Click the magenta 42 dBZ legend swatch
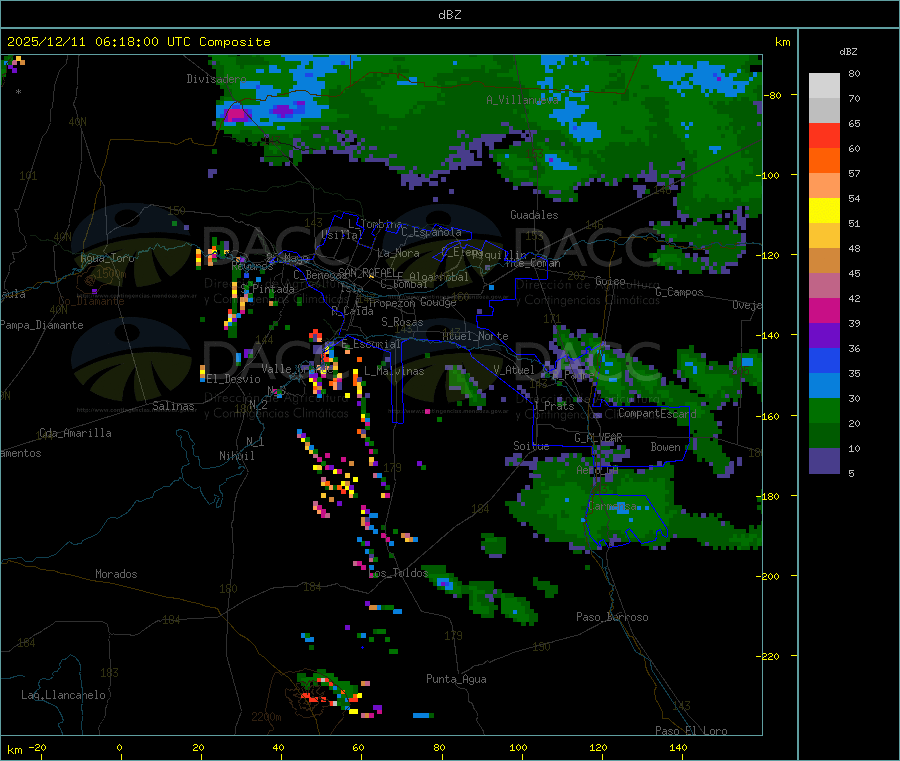Viewport: 900px width, 761px height. pyautogui.click(x=824, y=310)
